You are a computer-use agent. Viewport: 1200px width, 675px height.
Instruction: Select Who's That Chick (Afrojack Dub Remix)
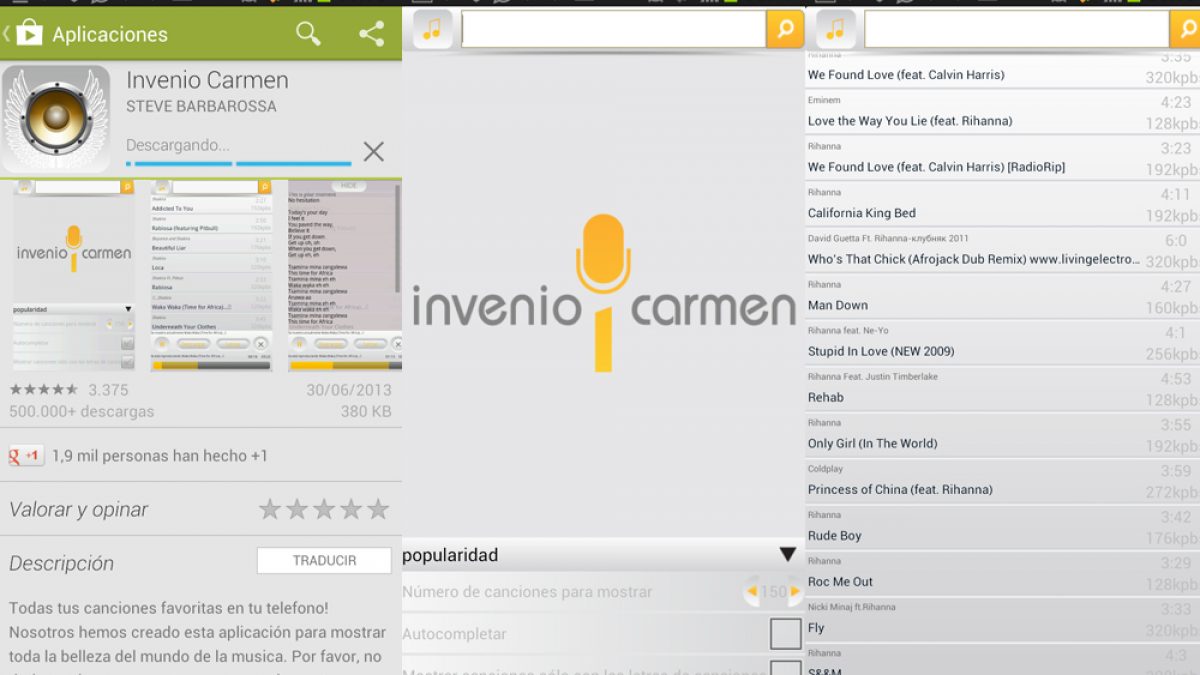1002,249
